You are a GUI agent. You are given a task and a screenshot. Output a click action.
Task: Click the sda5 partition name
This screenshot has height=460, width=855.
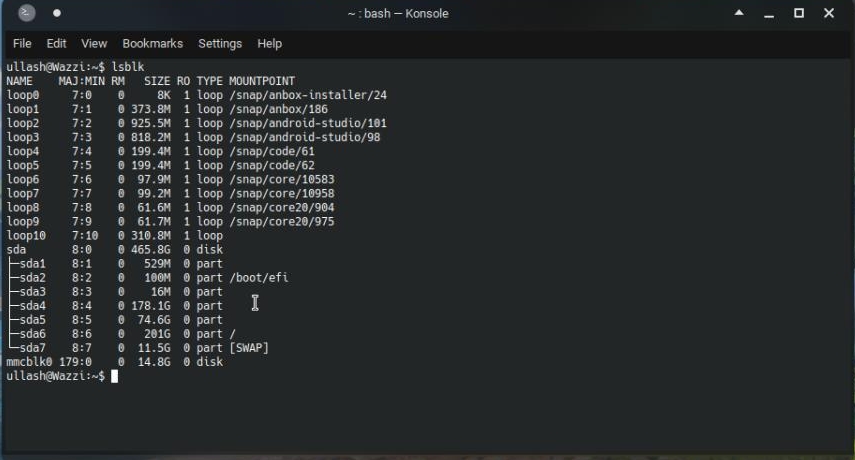pos(33,320)
